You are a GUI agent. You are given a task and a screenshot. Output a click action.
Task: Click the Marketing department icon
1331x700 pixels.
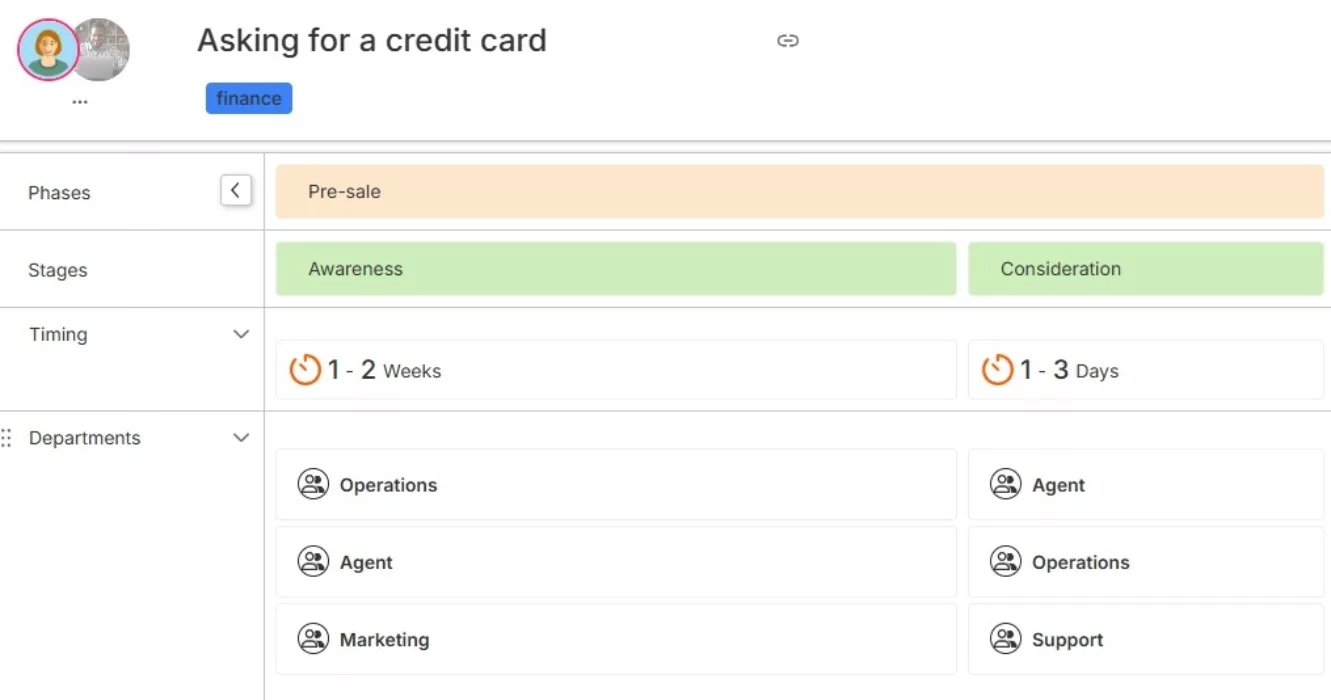[313, 637]
